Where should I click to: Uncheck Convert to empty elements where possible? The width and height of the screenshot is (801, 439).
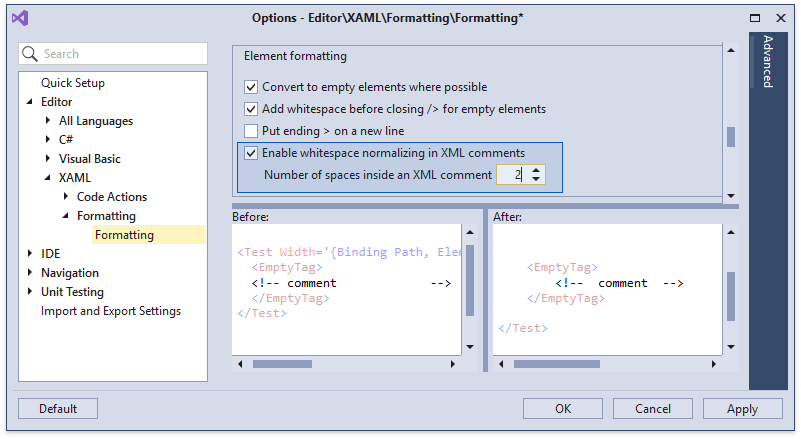[251, 87]
